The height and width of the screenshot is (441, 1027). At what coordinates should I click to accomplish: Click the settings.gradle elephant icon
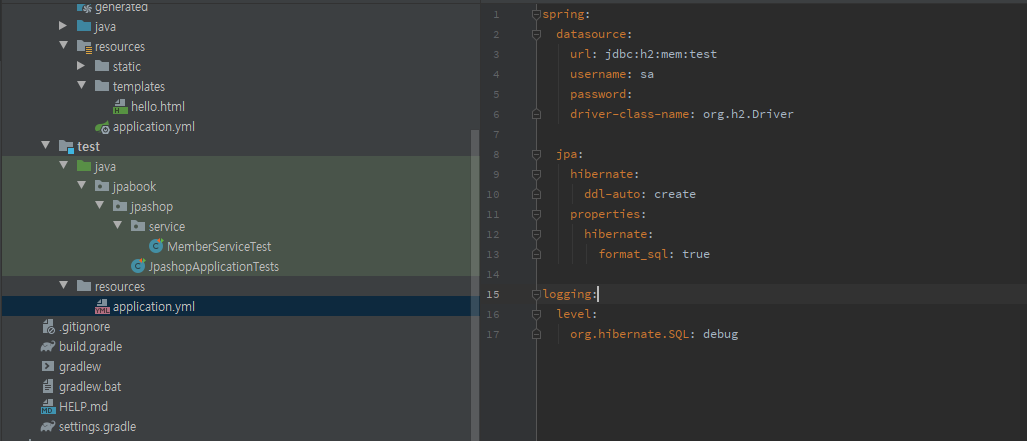pos(48,427)
